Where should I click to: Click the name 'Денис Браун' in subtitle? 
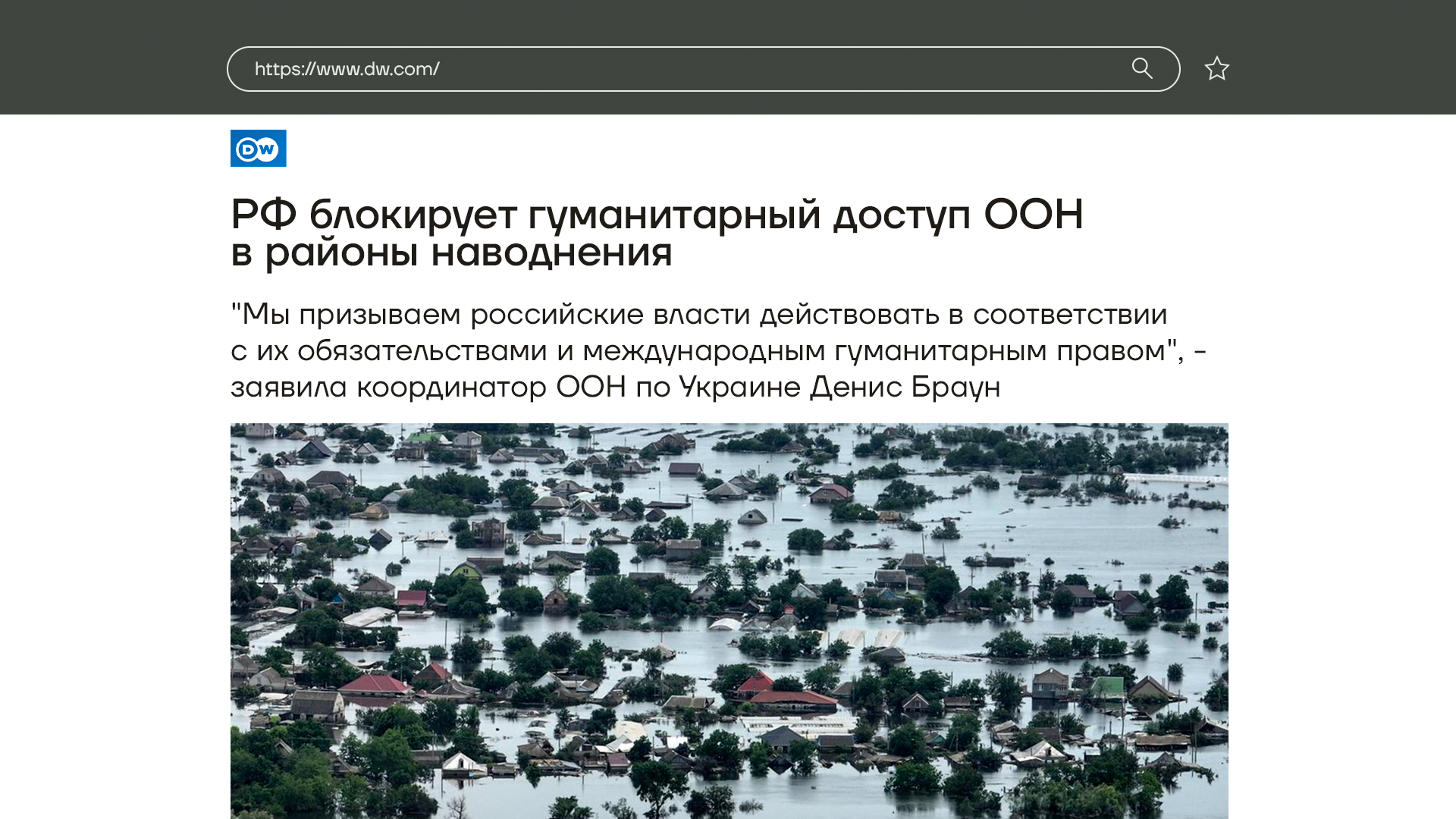905,387
